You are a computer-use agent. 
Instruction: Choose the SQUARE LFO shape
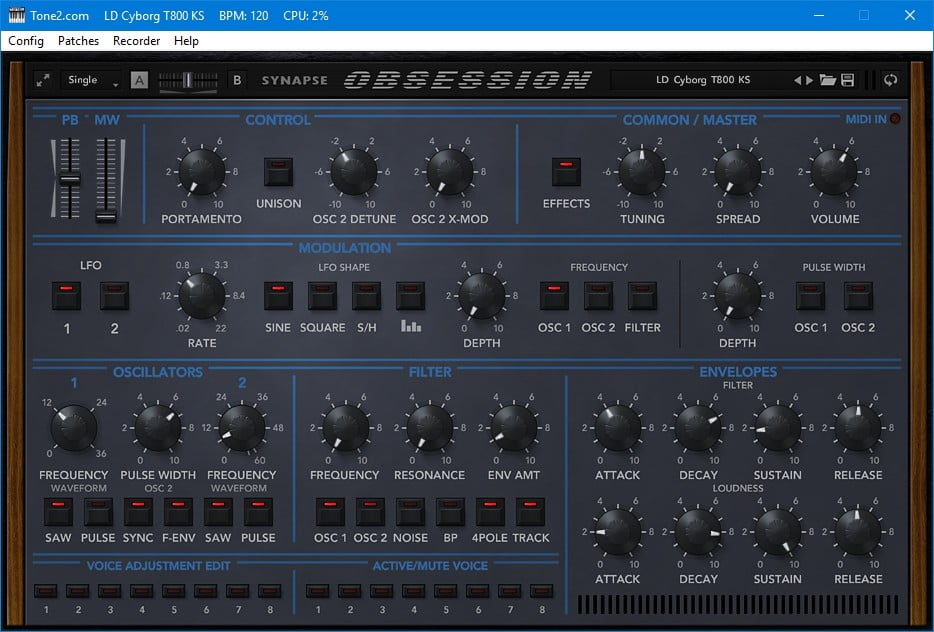322,296
